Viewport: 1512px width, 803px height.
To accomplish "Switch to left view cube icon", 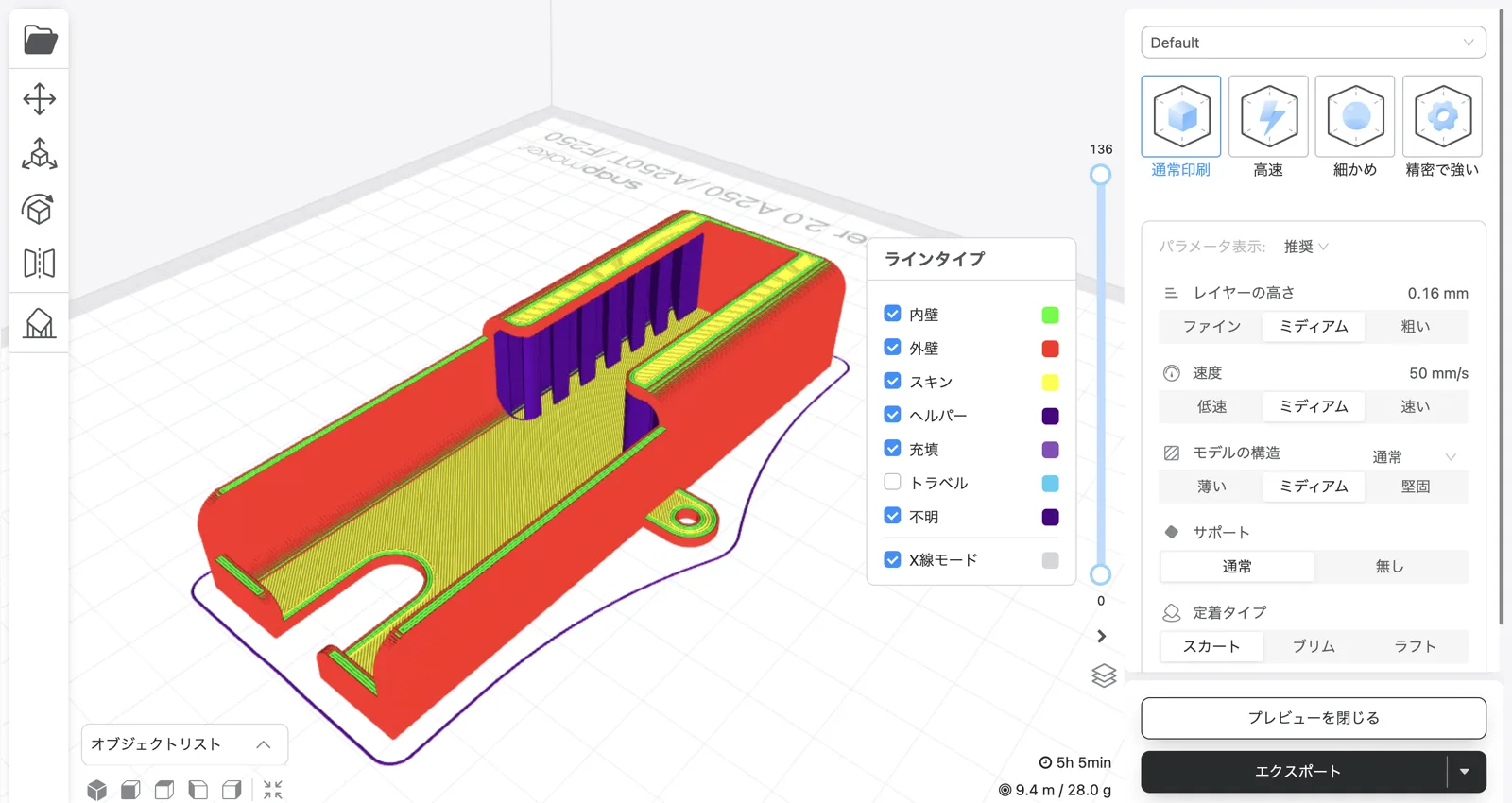I will pyautogui.click(x=198, y=790).
